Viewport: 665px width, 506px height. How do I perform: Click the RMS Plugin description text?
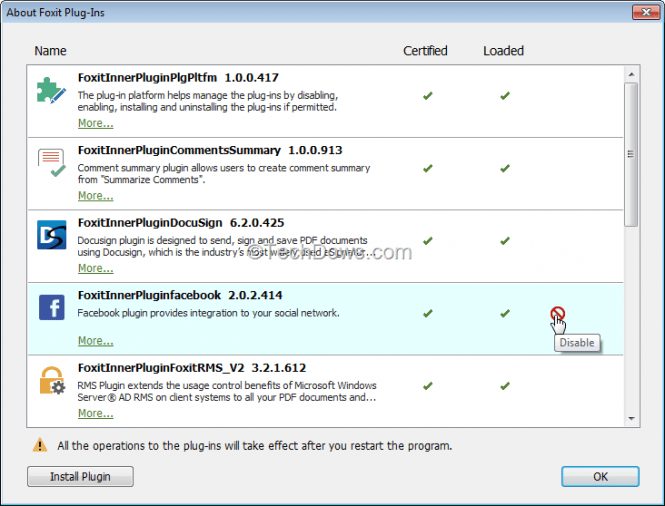tap(227, 391)
